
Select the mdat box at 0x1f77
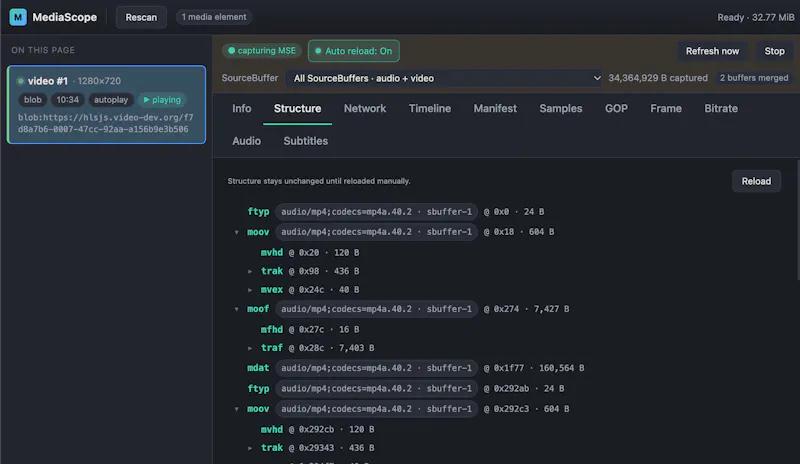click(x=258, y=368)
